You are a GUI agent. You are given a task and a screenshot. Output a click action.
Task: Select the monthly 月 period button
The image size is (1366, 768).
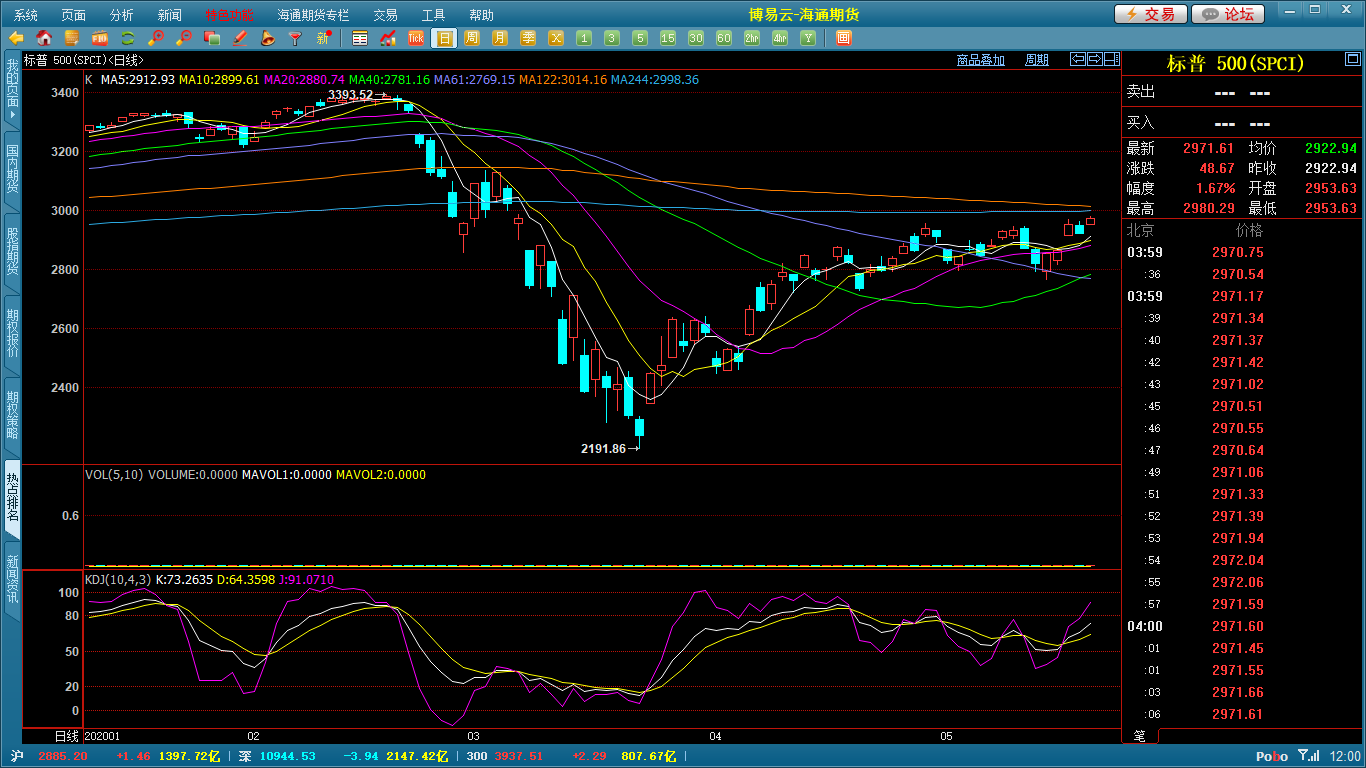click(500, 38)
